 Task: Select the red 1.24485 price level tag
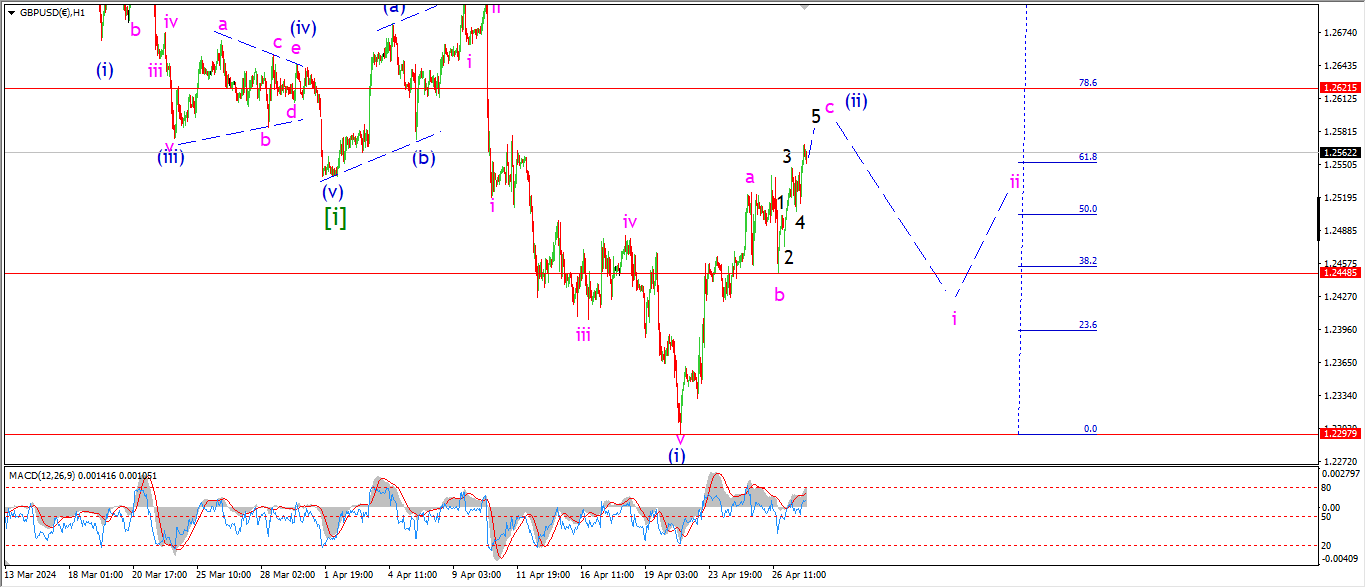[x=1340, y=273]
